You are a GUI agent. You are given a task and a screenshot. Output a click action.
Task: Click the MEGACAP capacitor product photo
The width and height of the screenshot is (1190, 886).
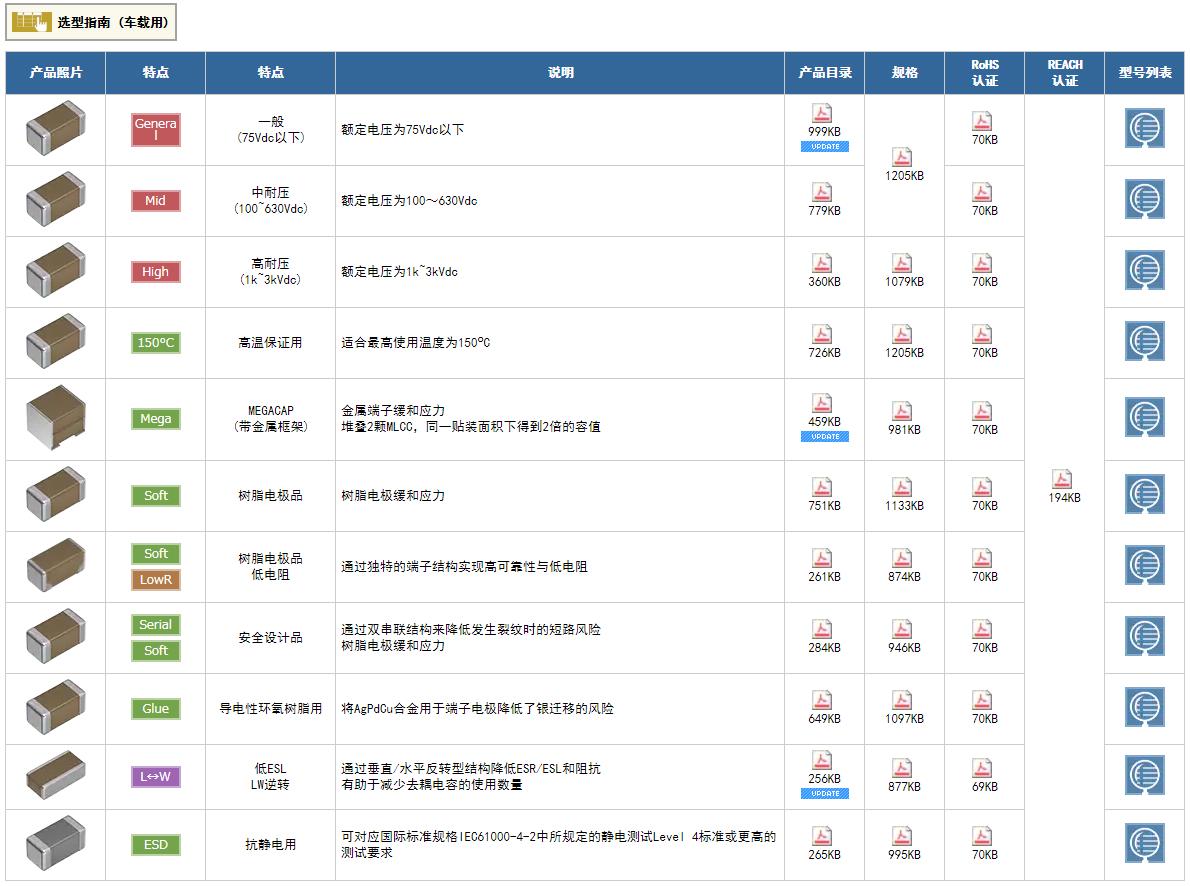55,419
